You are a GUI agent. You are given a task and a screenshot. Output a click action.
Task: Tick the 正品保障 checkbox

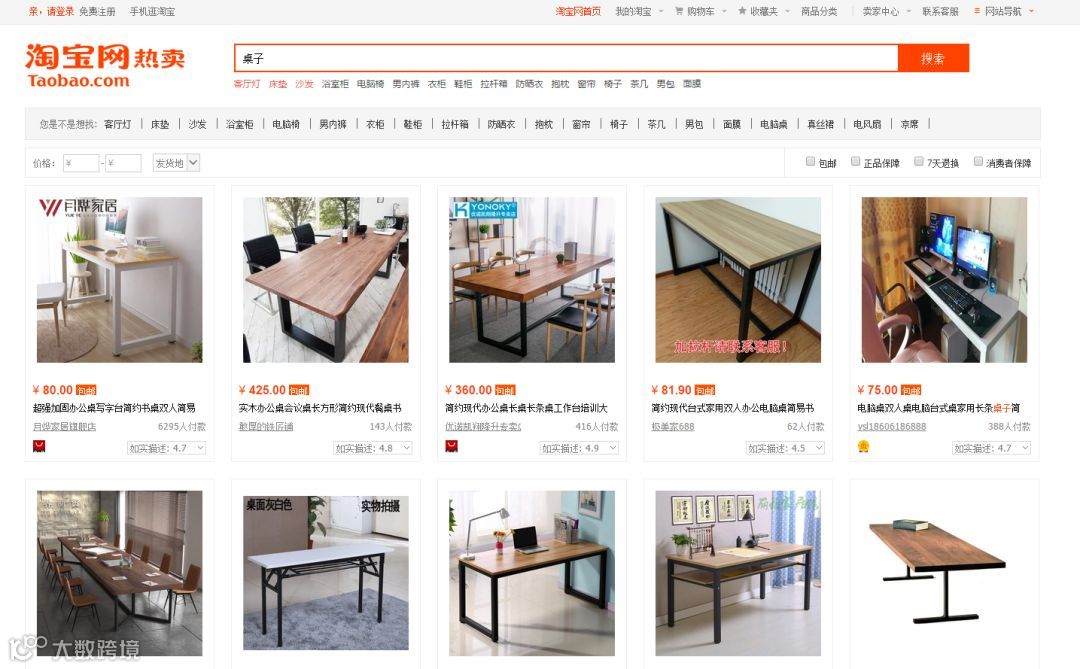(855, 162)
